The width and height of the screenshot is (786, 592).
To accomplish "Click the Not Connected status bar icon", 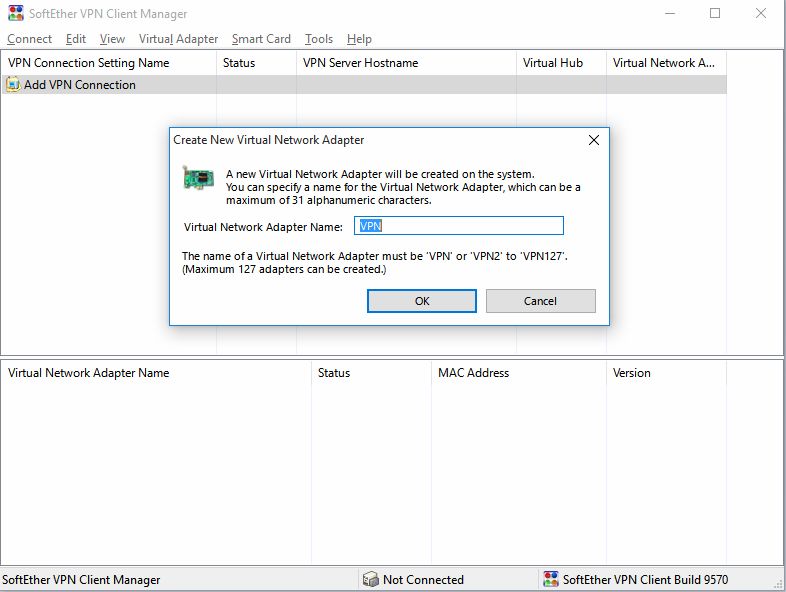I will point(370,579).
